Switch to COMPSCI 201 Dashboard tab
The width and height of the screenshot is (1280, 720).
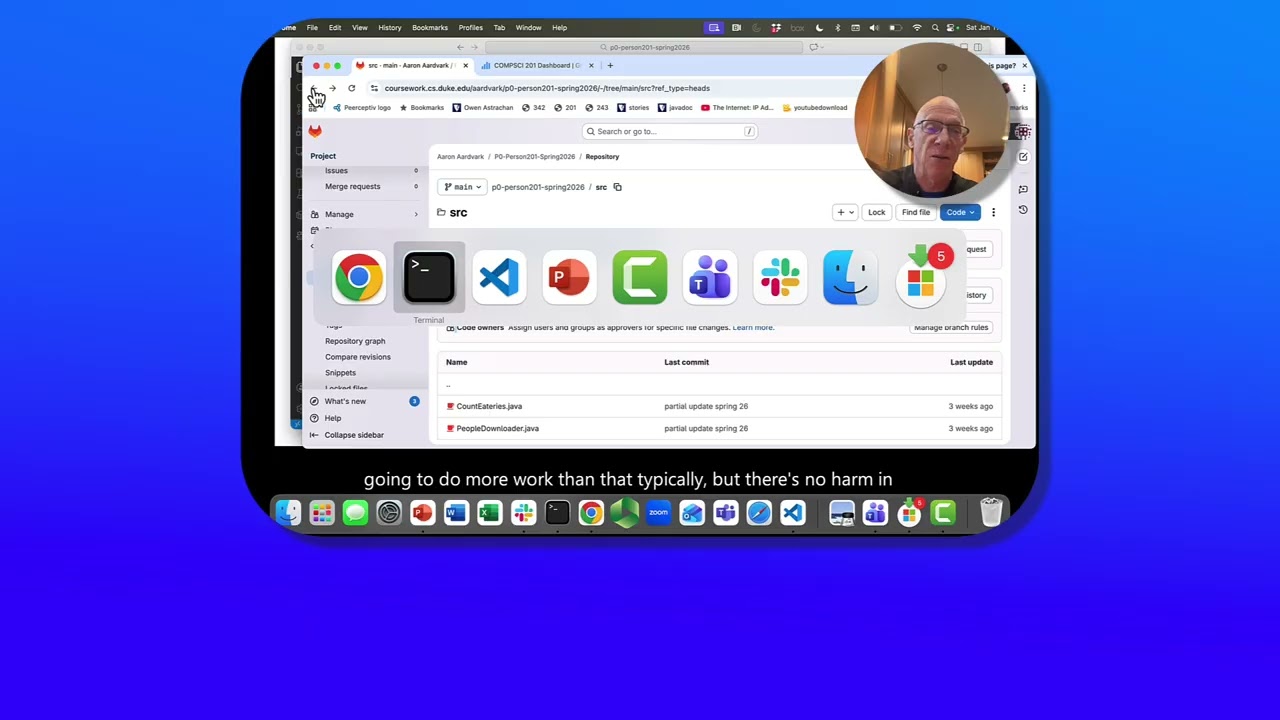[x=537, y=65]
